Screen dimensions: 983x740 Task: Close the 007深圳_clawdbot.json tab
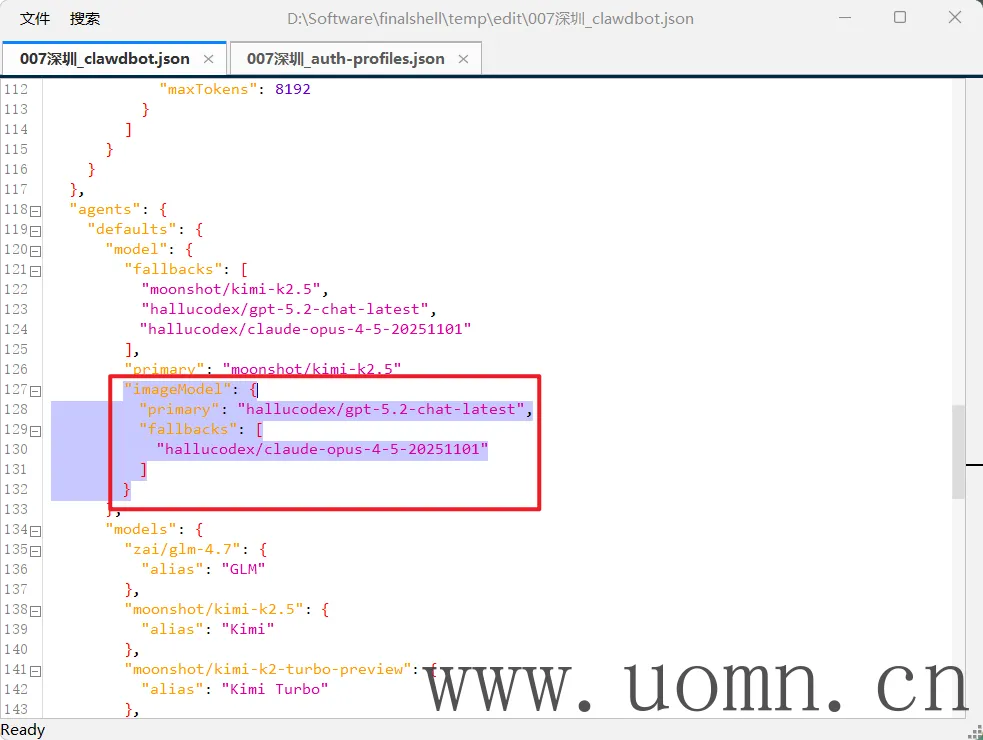point(209,59)
